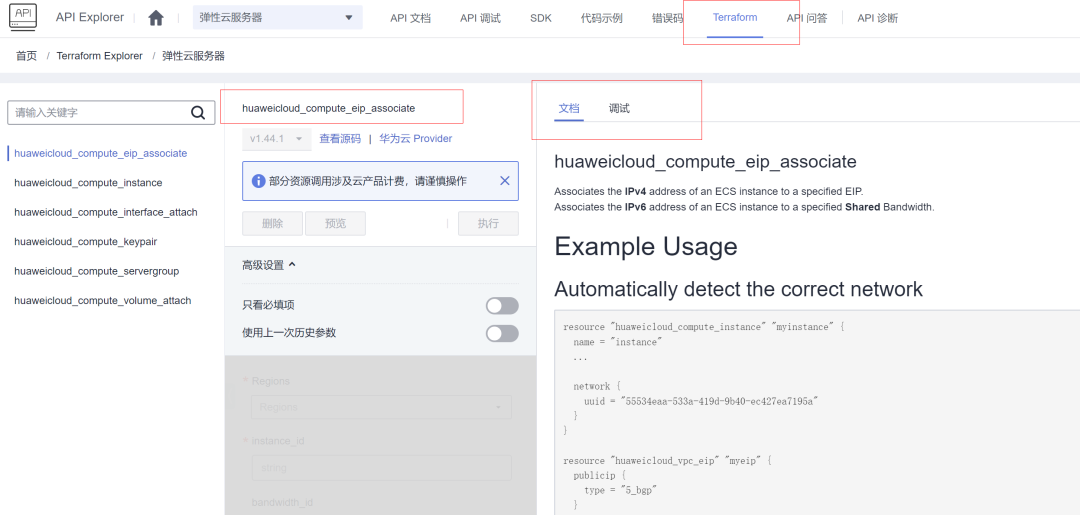Open the Regions dropdown
This screenshot has height=515, width=1080.
[382, 408]
